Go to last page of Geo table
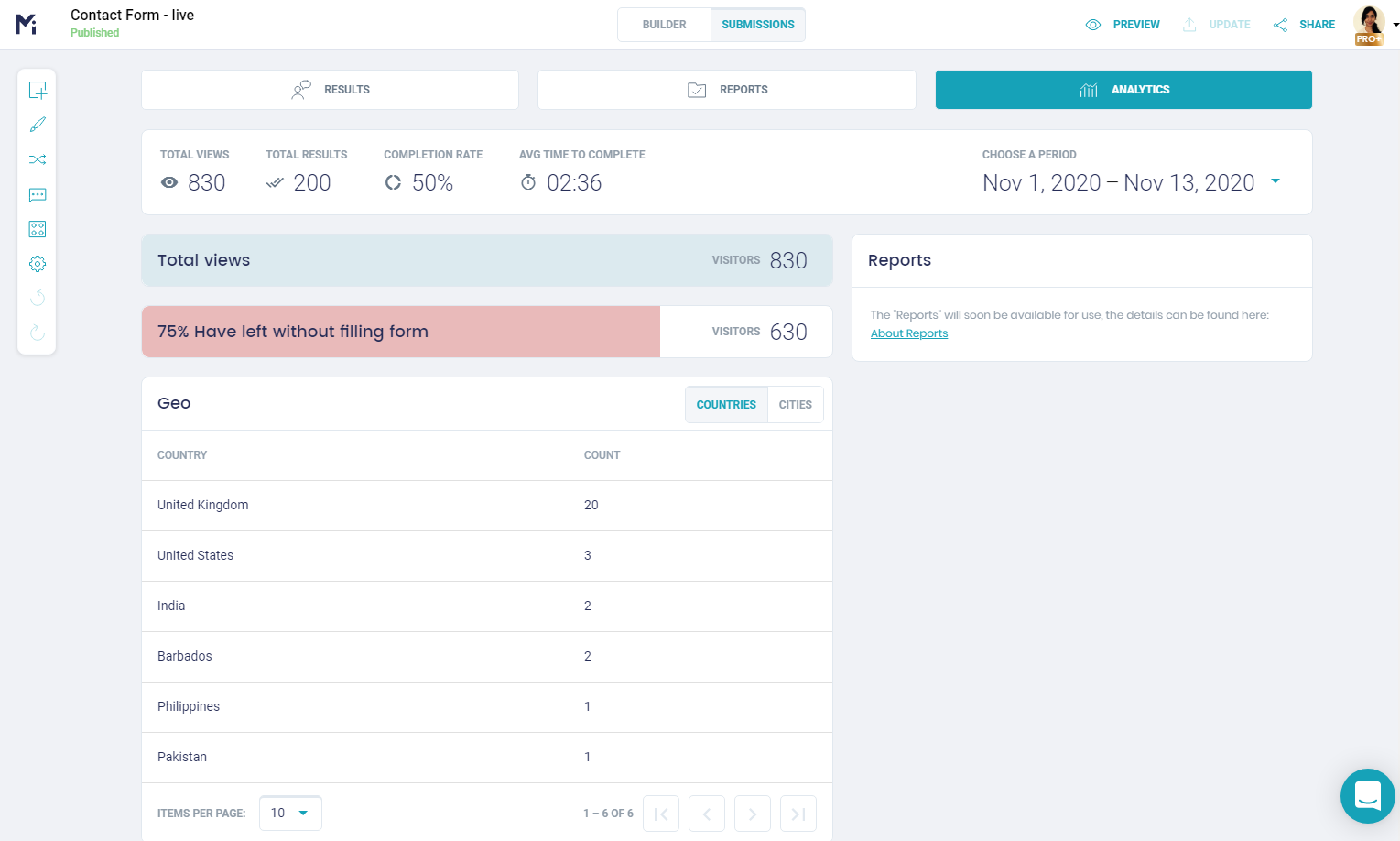Screen dimensions: 1400x841 (x=798, y=814)
